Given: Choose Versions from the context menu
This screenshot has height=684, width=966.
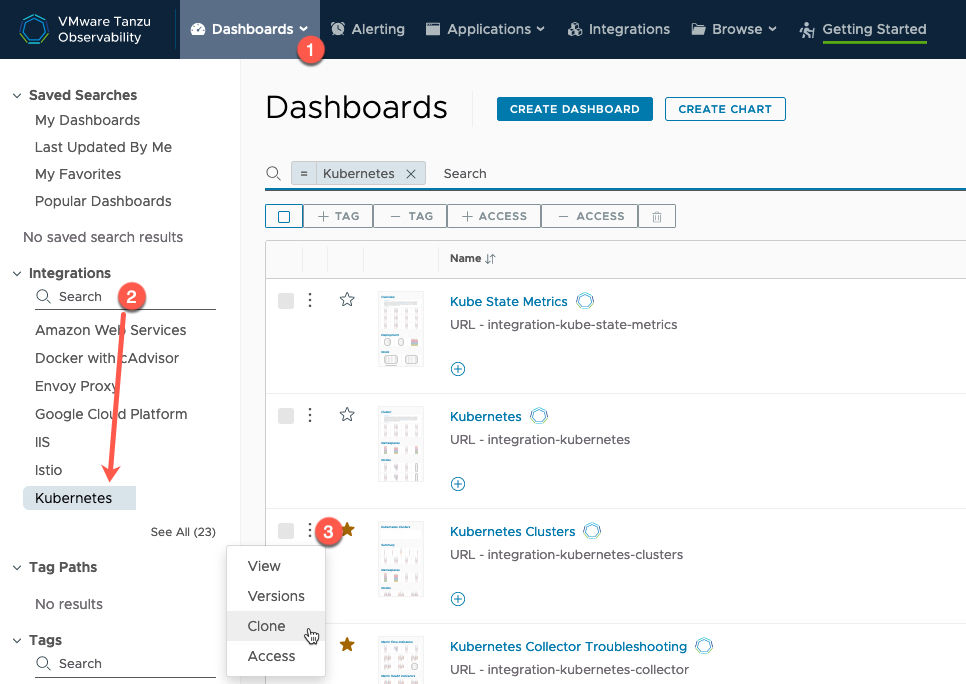Looking at the screenshot, I should click(276, 596).
